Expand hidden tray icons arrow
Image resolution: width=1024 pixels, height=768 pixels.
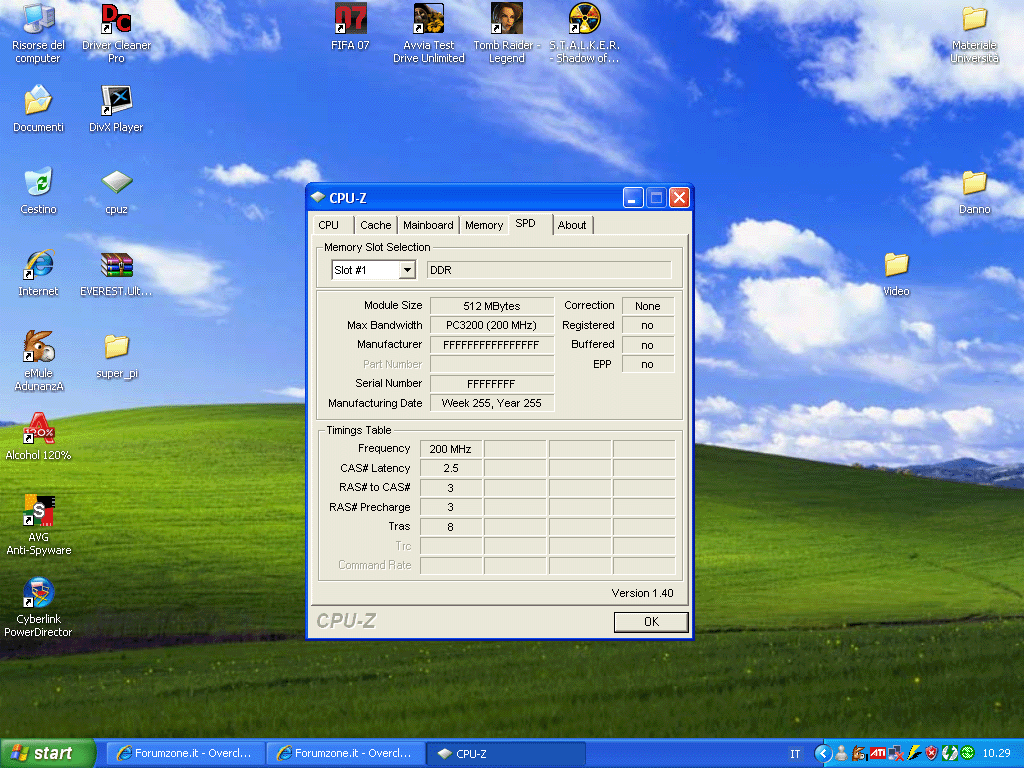click(x=823, y=754)
